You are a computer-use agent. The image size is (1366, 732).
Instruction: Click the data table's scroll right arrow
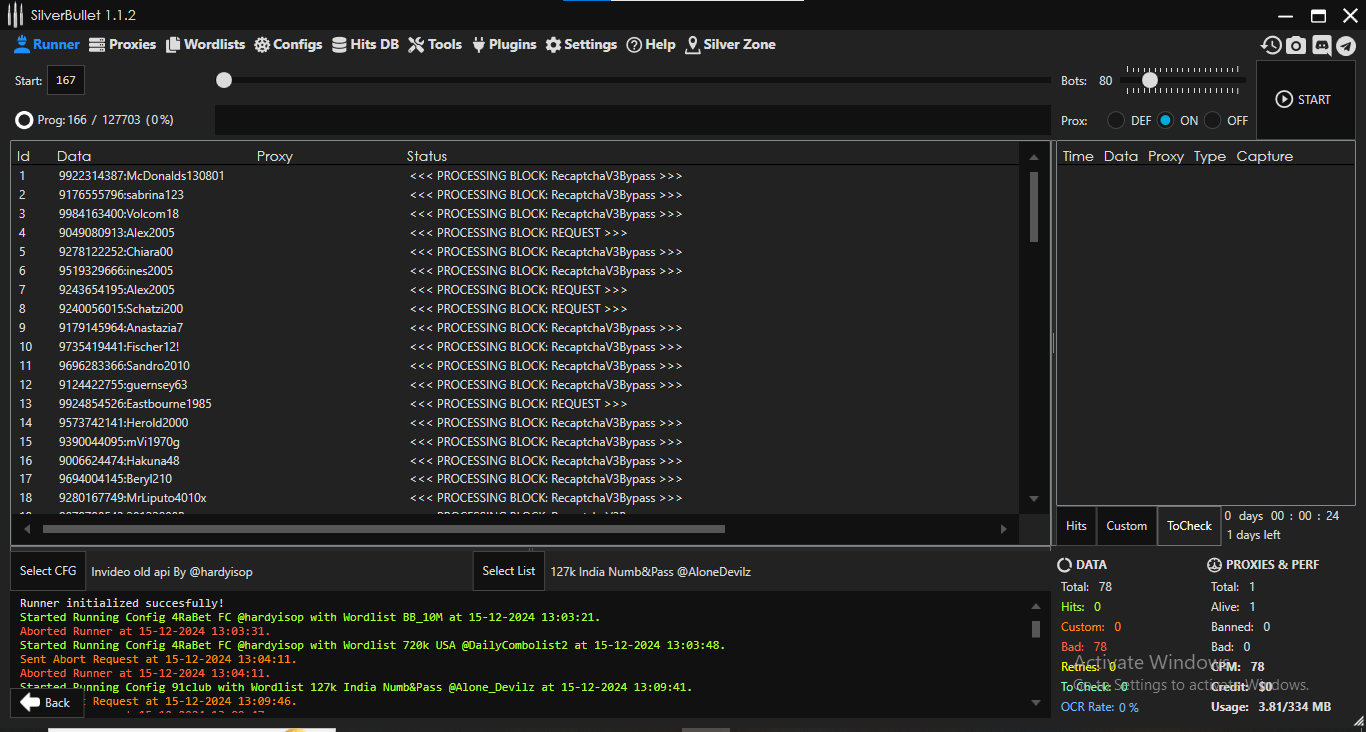click(x=1004, y=529)
